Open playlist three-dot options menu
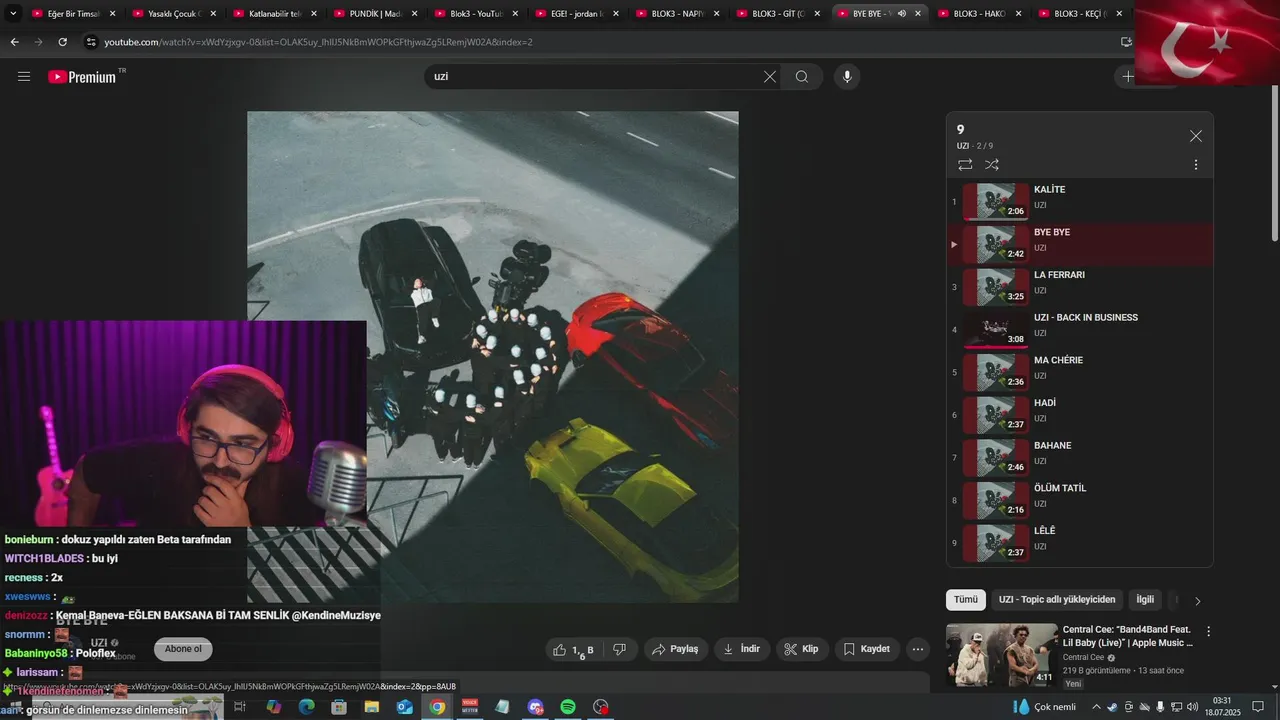The image size is (1280, 720). (1196, 165)
